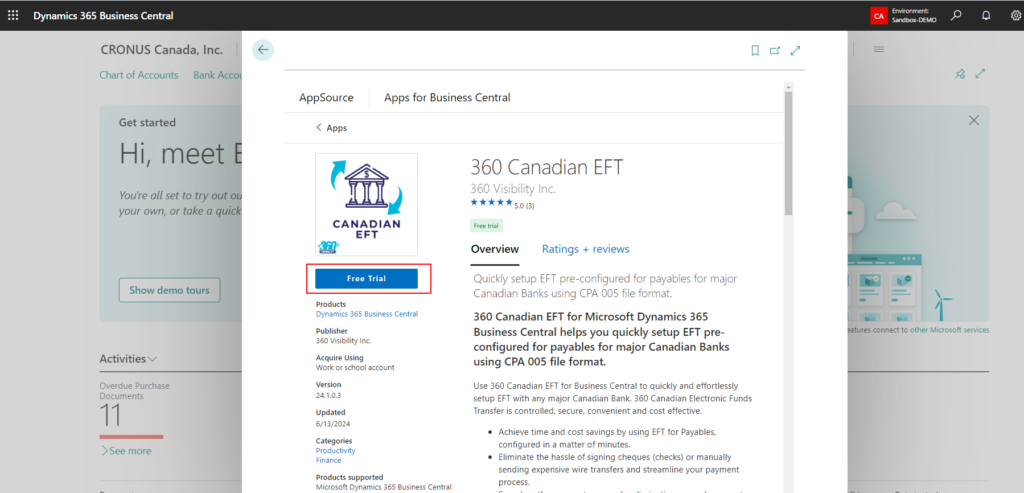Click Work or school account text
Screen dimensions: 1024x493
pyautogui.click(x=355, y=368)
